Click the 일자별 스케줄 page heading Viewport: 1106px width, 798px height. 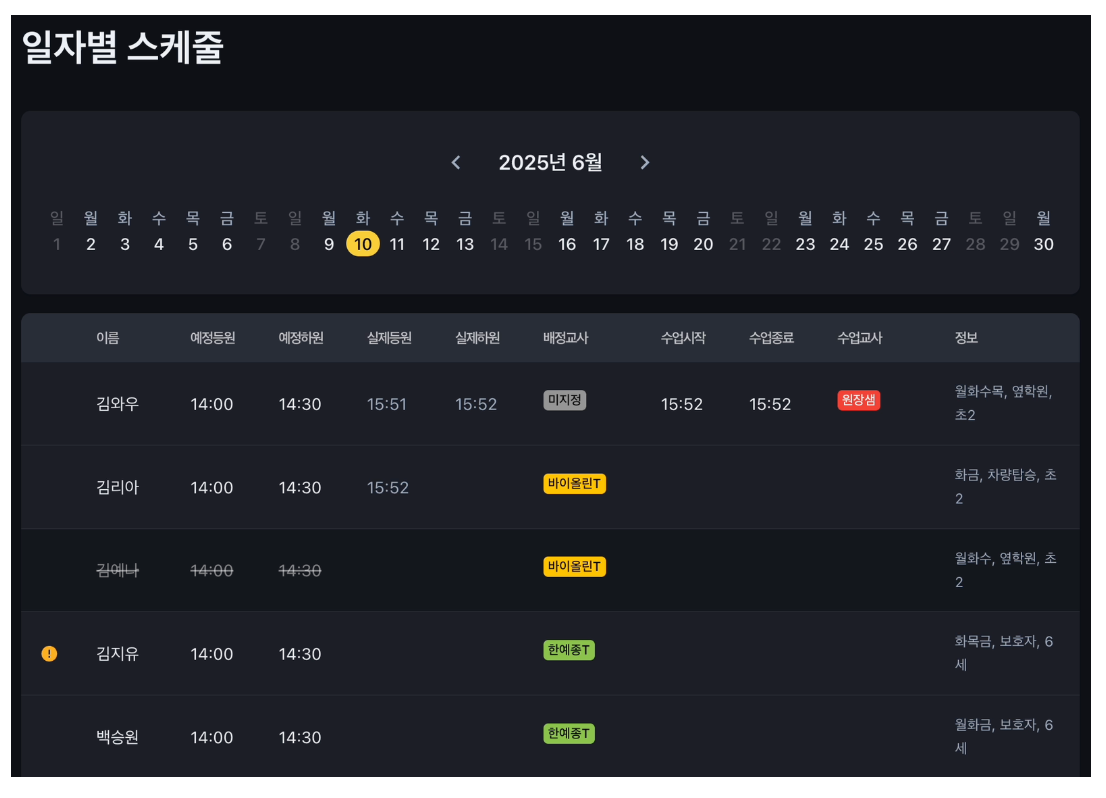[123, 48]
